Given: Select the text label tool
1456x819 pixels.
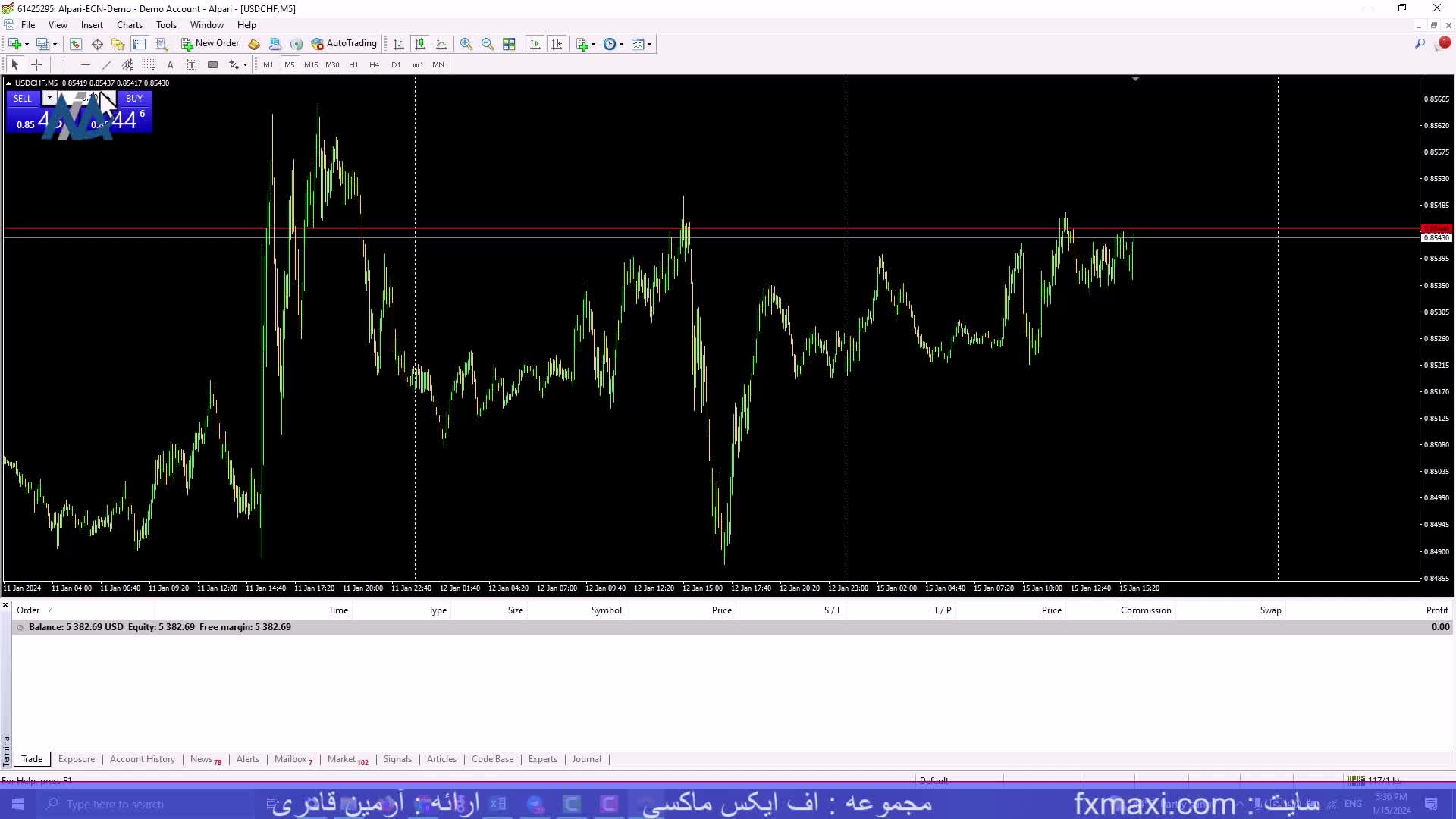Looking at the screenshot, I should point(191,65).
